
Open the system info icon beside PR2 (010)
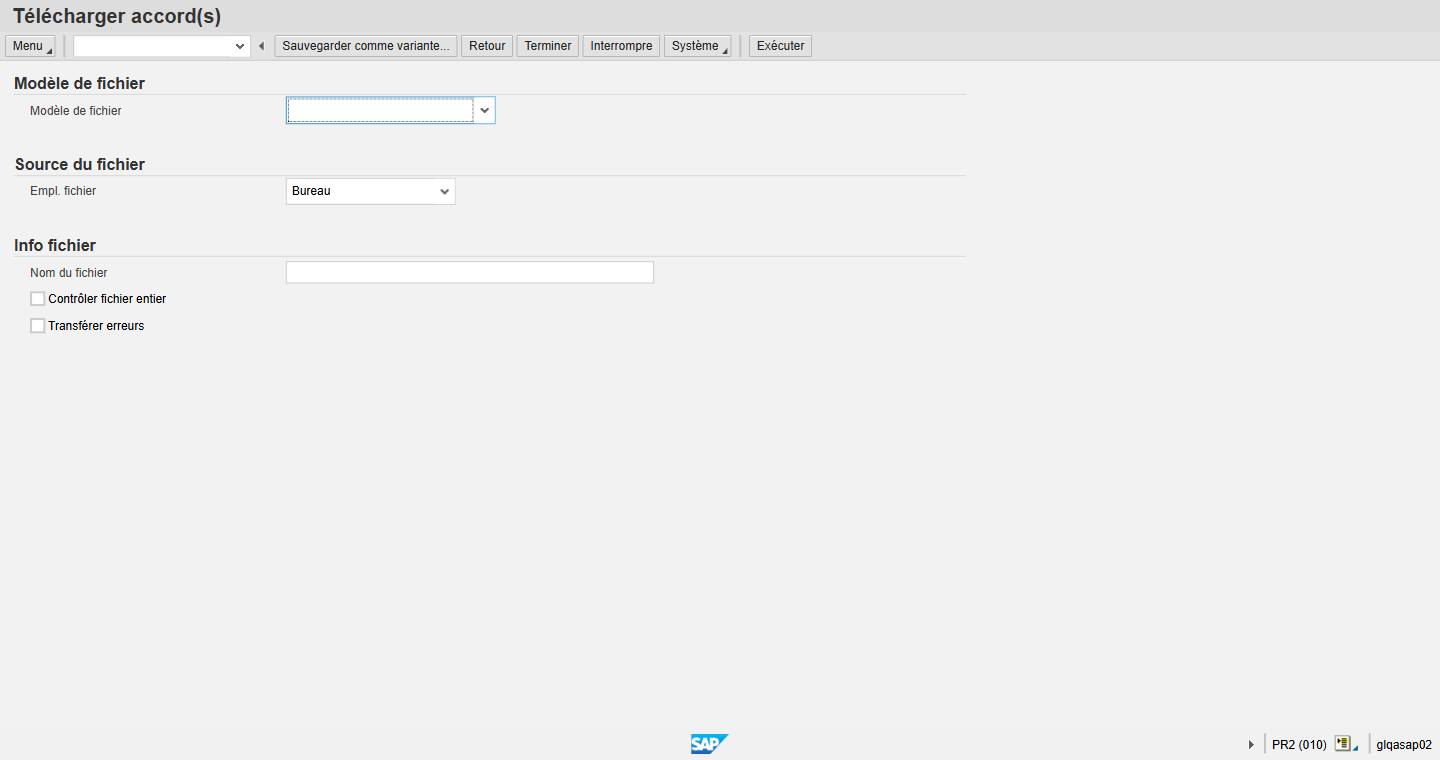1343,744
